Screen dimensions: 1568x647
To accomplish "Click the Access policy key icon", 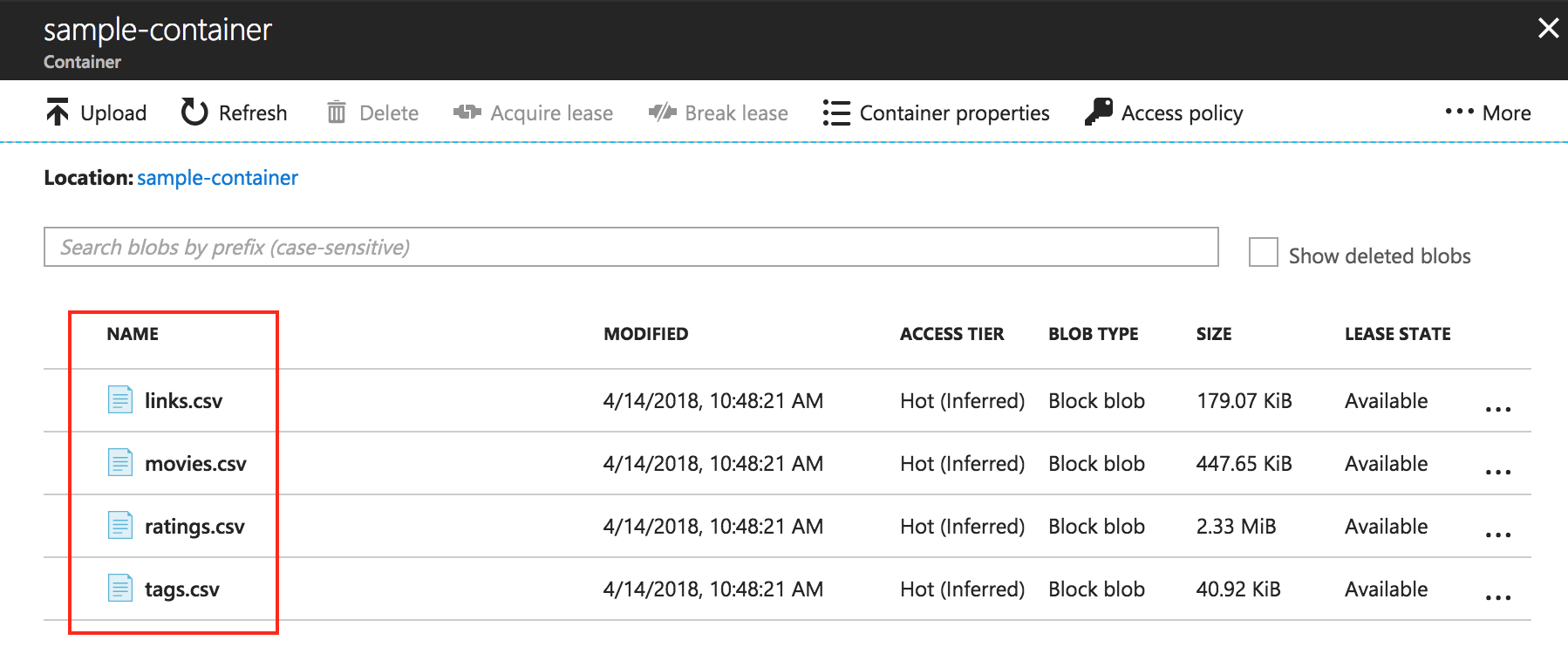I will click(x=1099, y=112).
